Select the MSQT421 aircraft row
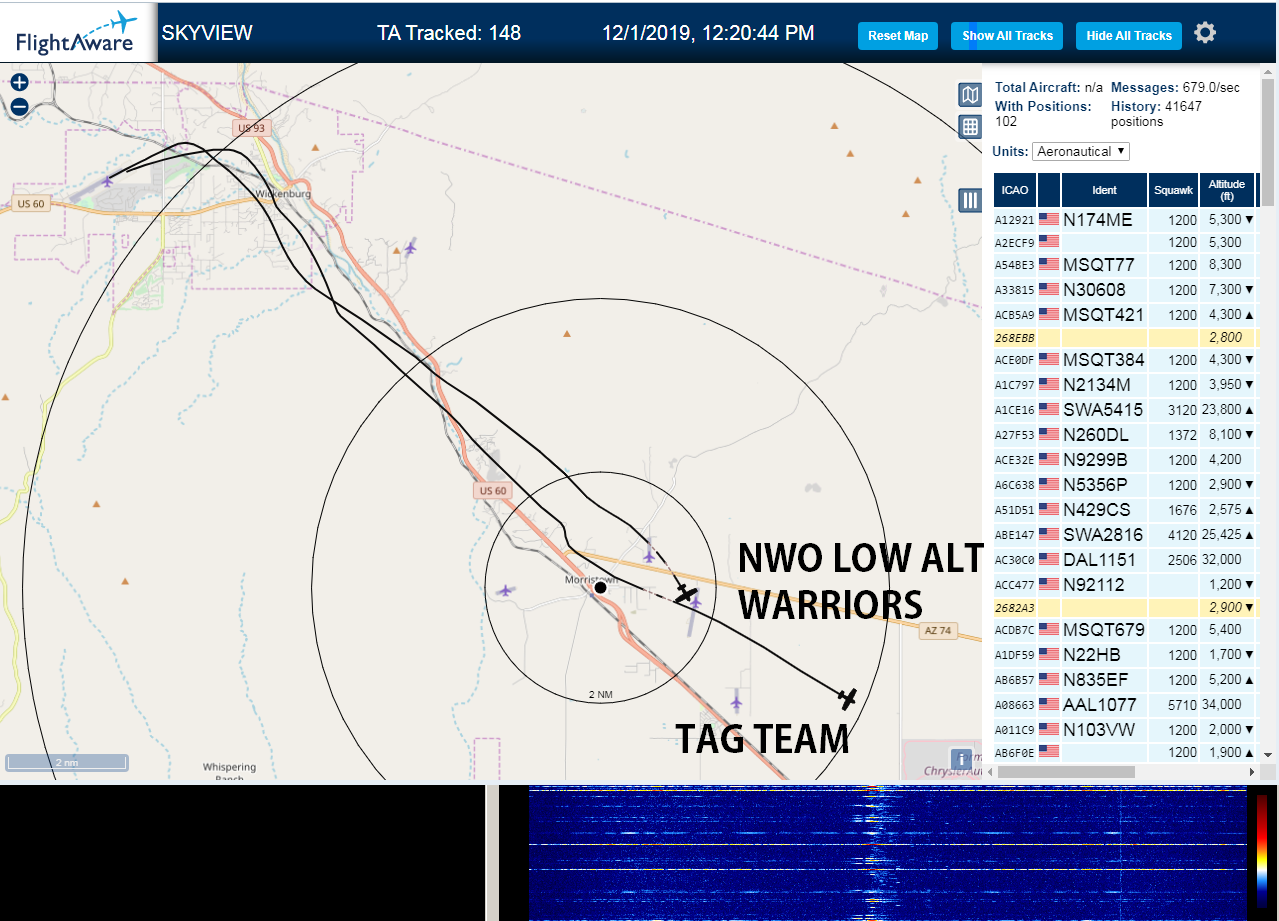This screenshot has height=921, width=1279. (1125, 314)
